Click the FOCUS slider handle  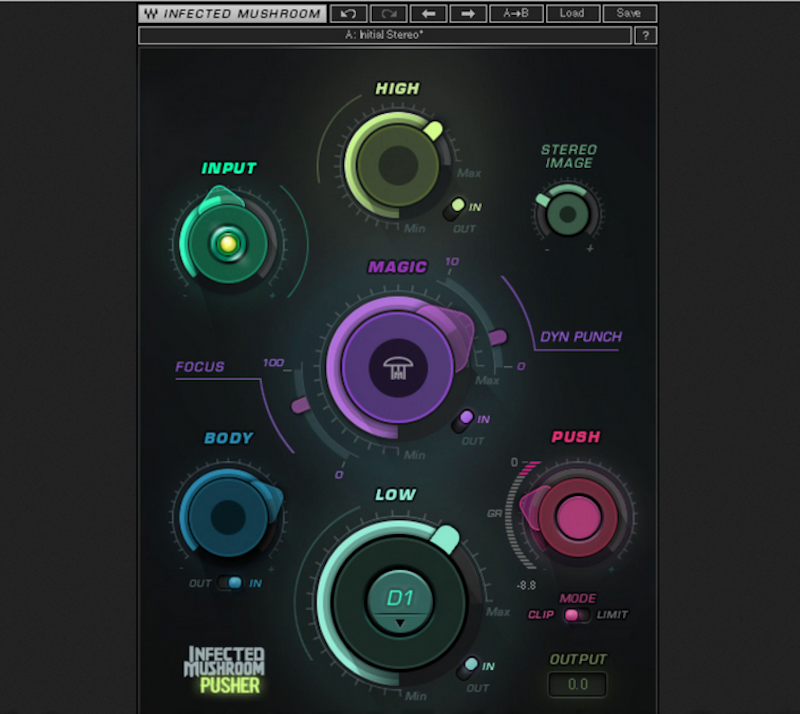pos(301,405)
